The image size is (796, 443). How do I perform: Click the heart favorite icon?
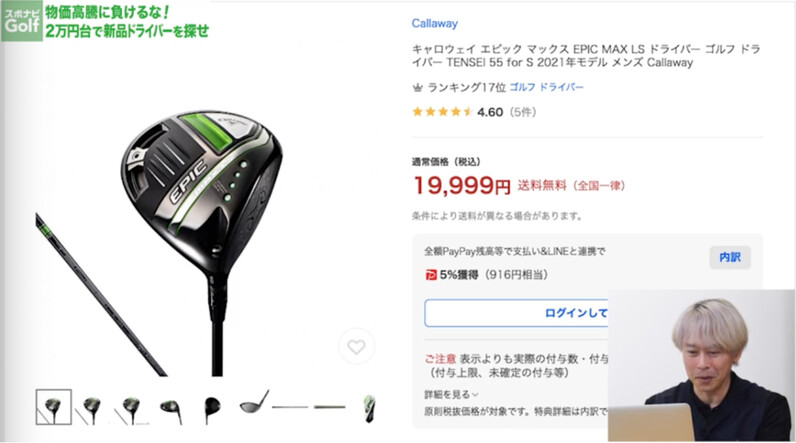(x=356, y=347)
